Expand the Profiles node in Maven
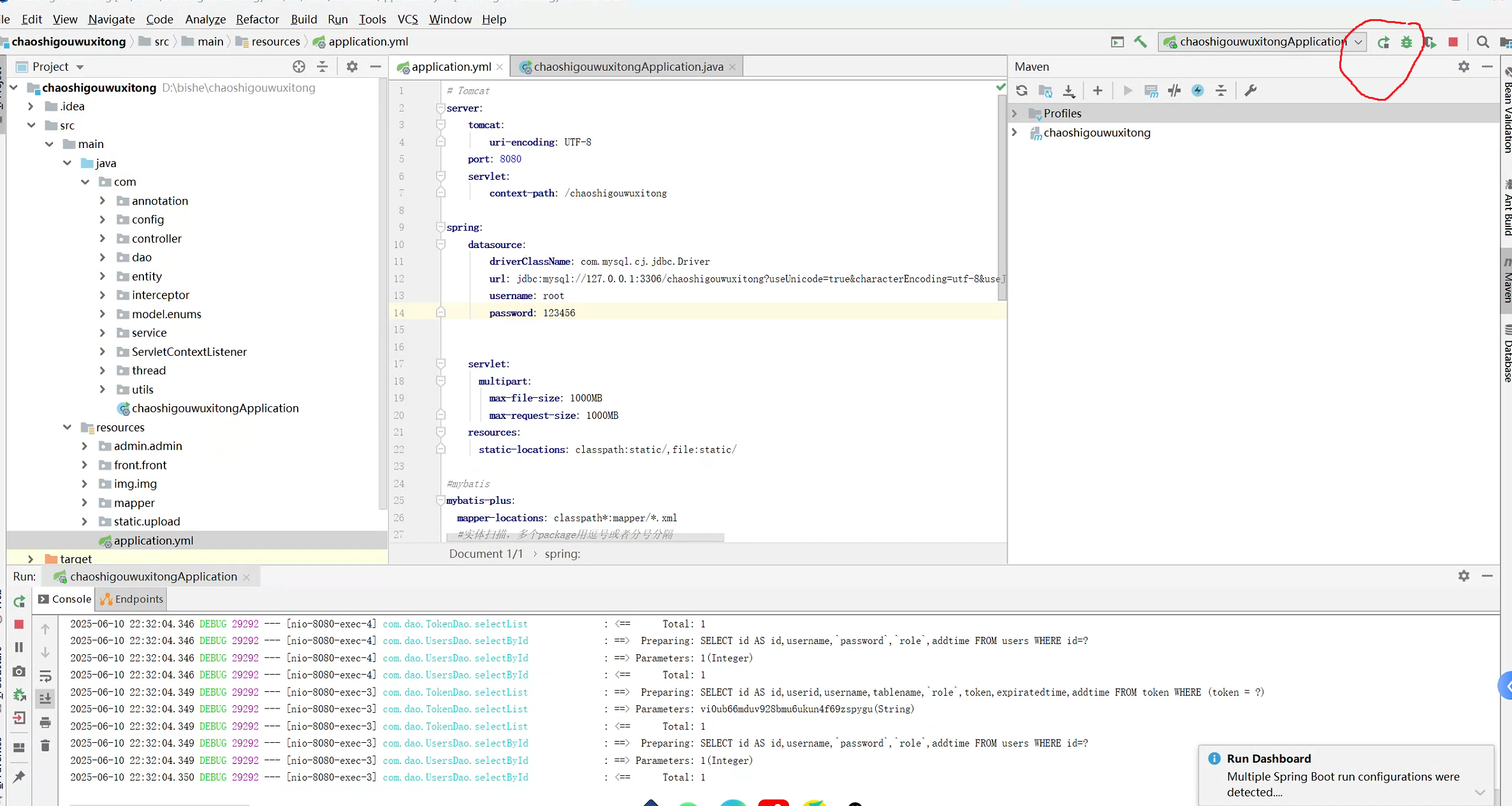Screen dimensions: 1512x806 click(1015, 114)
